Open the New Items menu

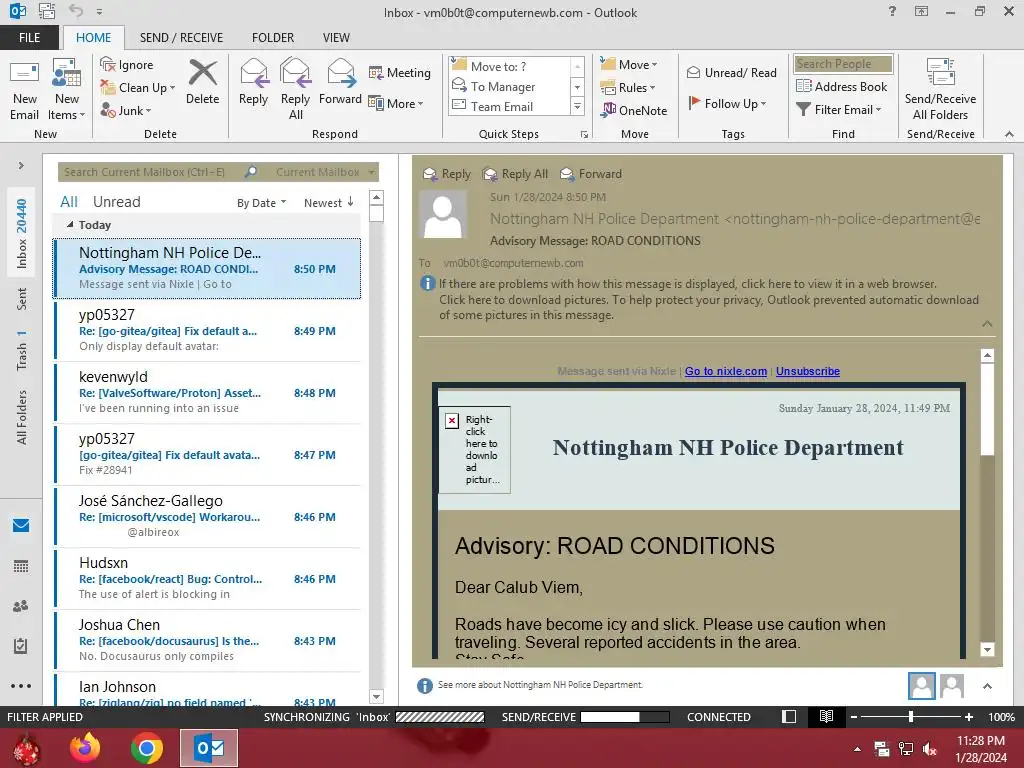66,90
